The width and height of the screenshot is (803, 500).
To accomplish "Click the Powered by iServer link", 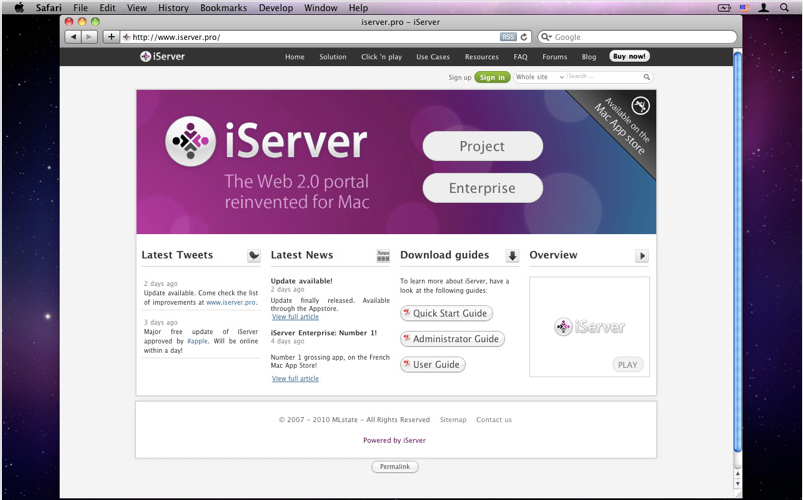I will point(394,440).
